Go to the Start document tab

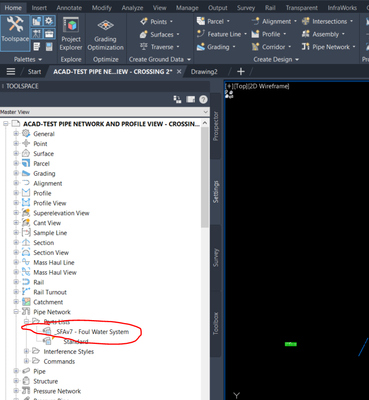point(34,72)
